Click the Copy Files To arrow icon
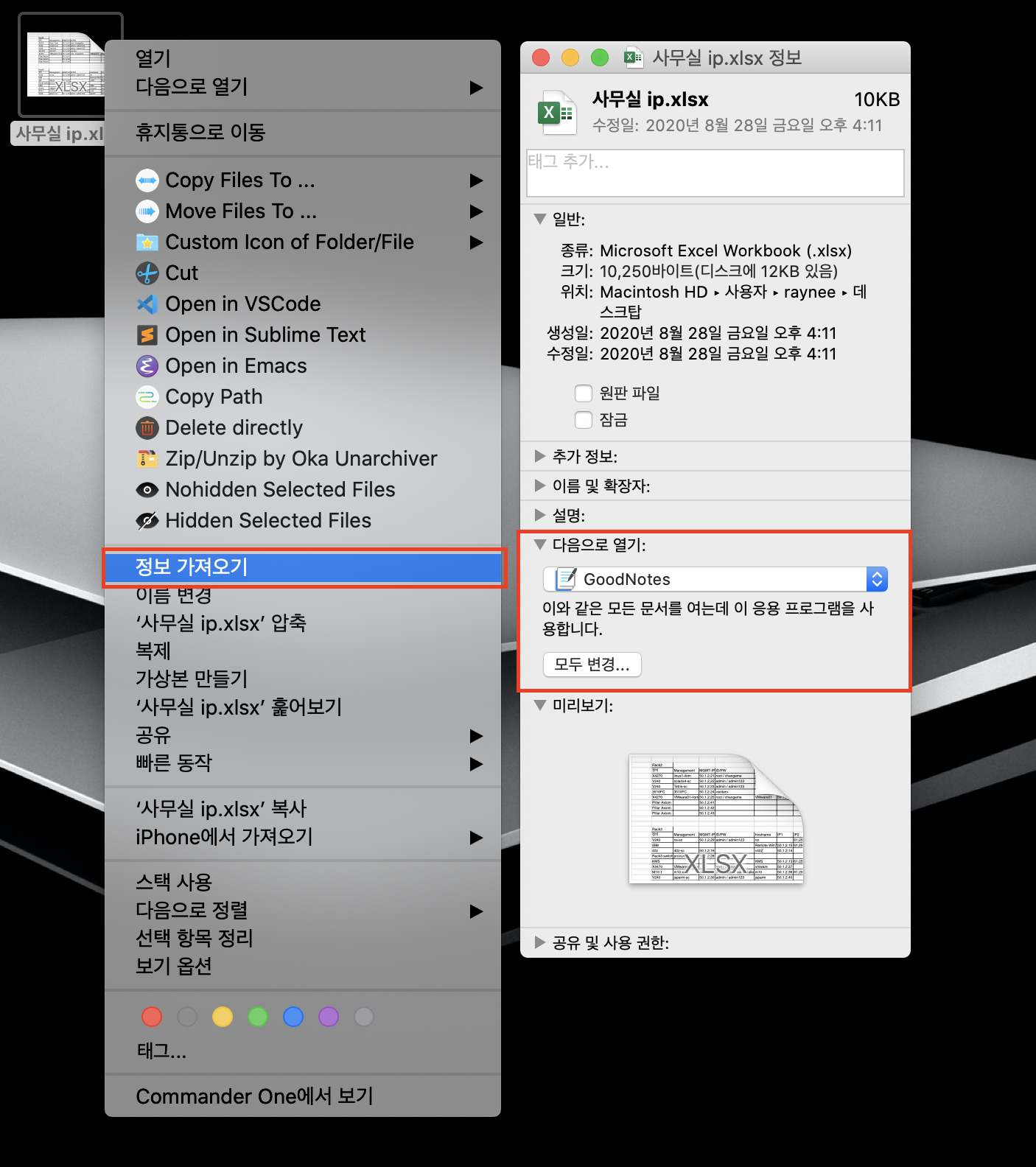The image size is (1036, 1167). (147, 181)
